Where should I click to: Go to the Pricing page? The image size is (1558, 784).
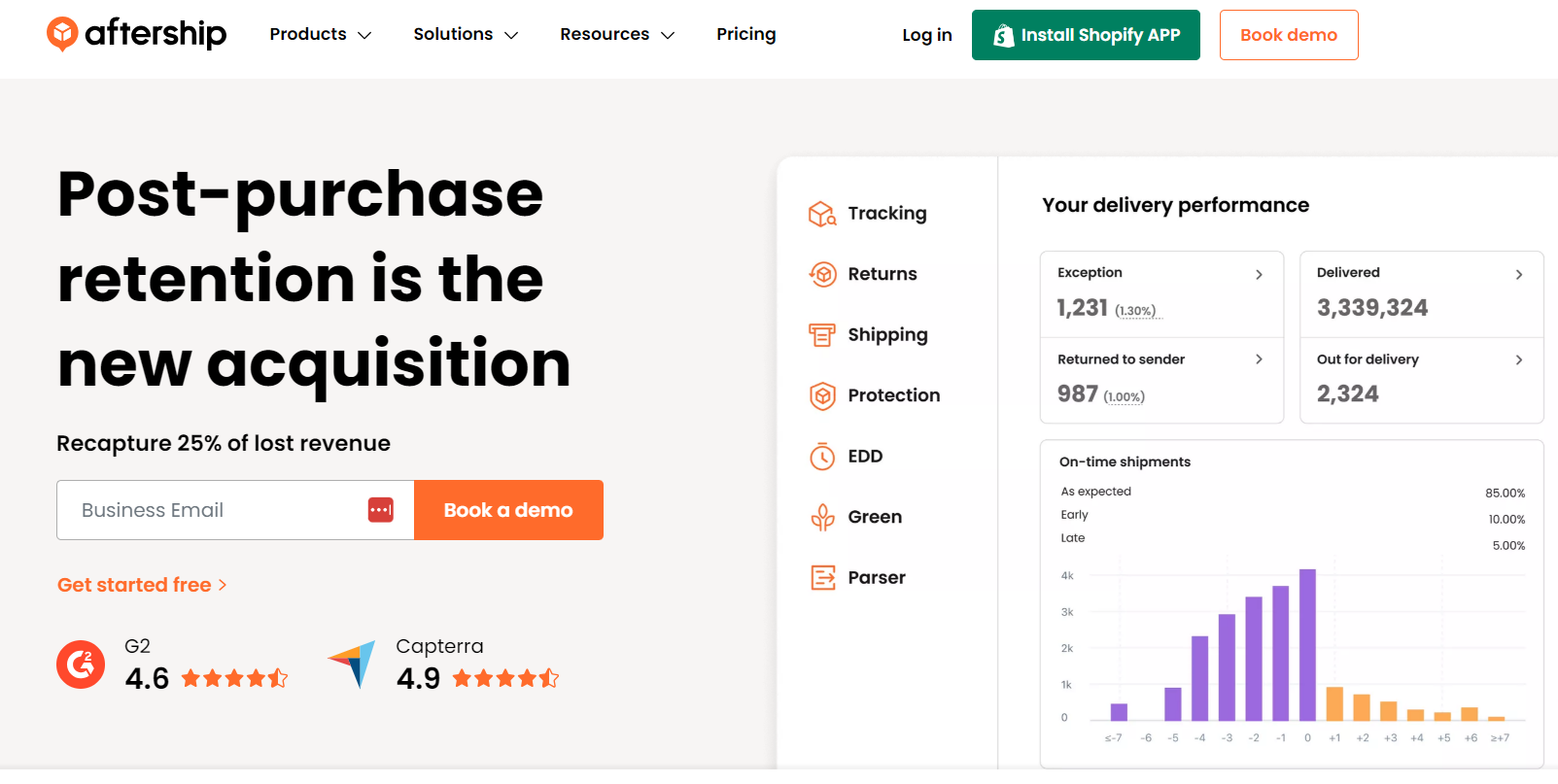click(x=745, y=35)
